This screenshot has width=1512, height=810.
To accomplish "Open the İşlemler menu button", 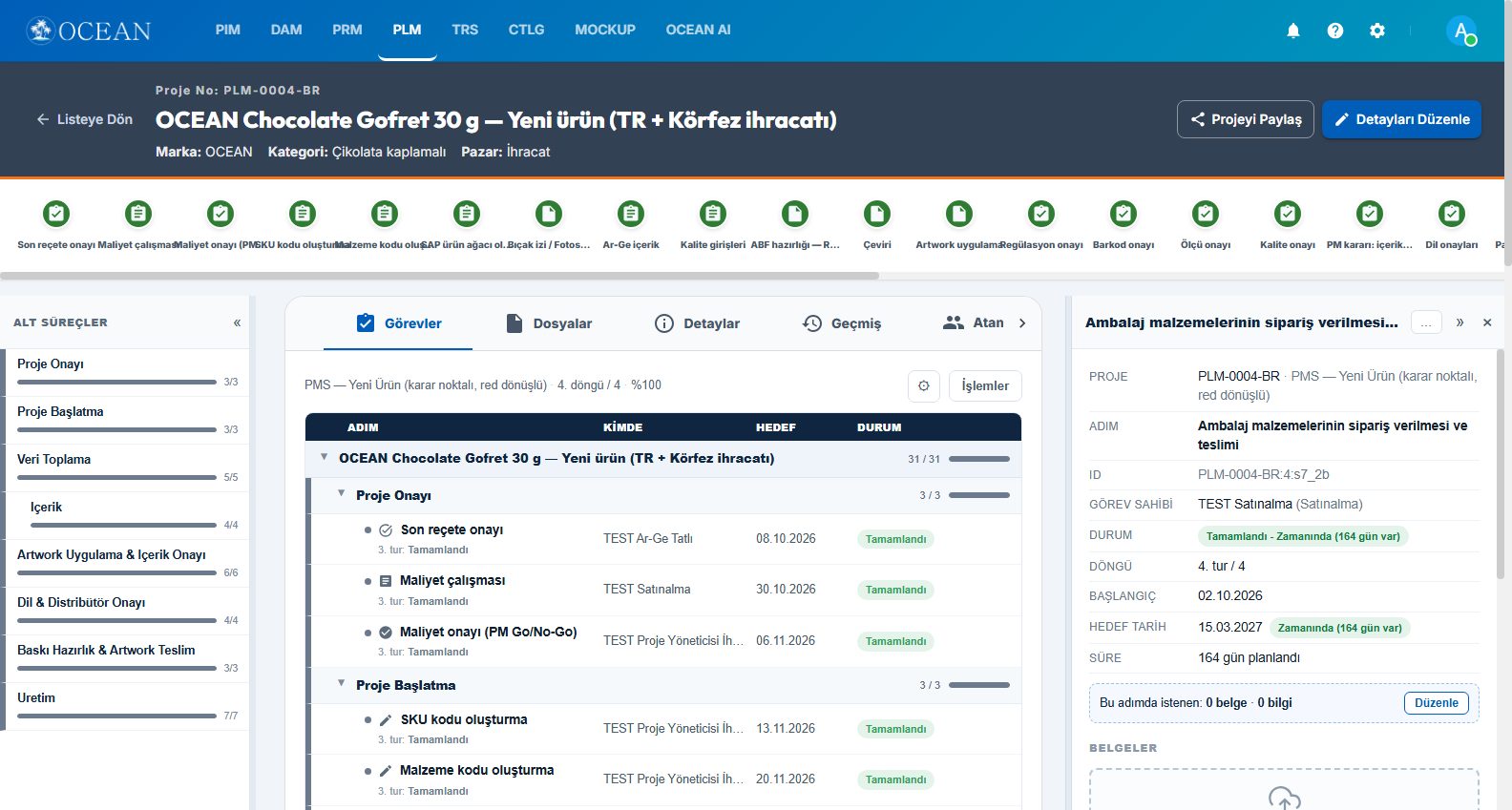I will 985,385.
